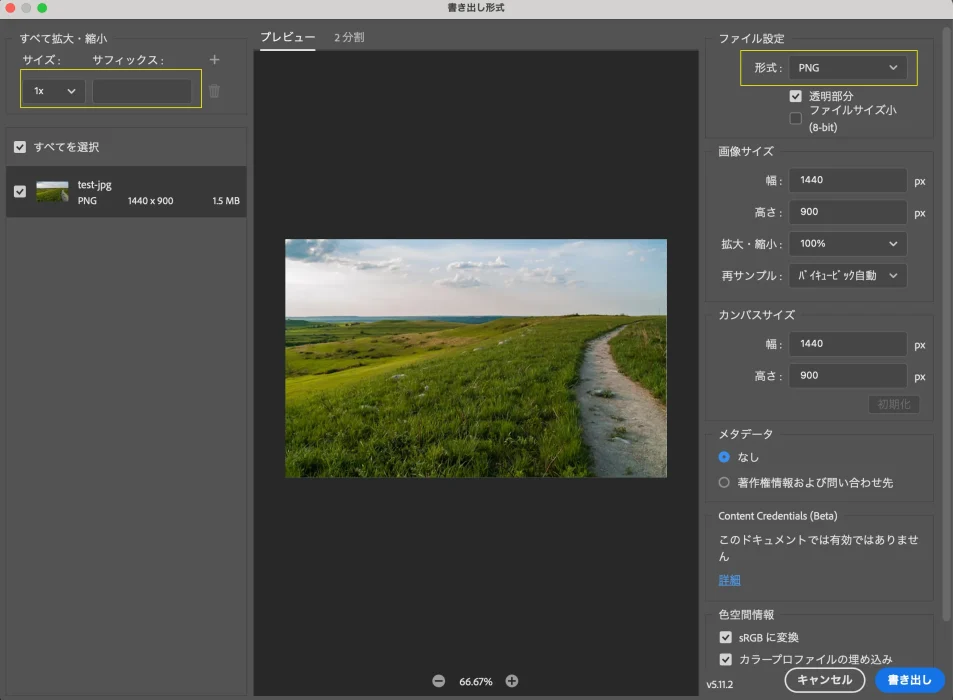The image size is (953, 700).
Task: Select the なし metadata radio button
Action: [725, 457]
